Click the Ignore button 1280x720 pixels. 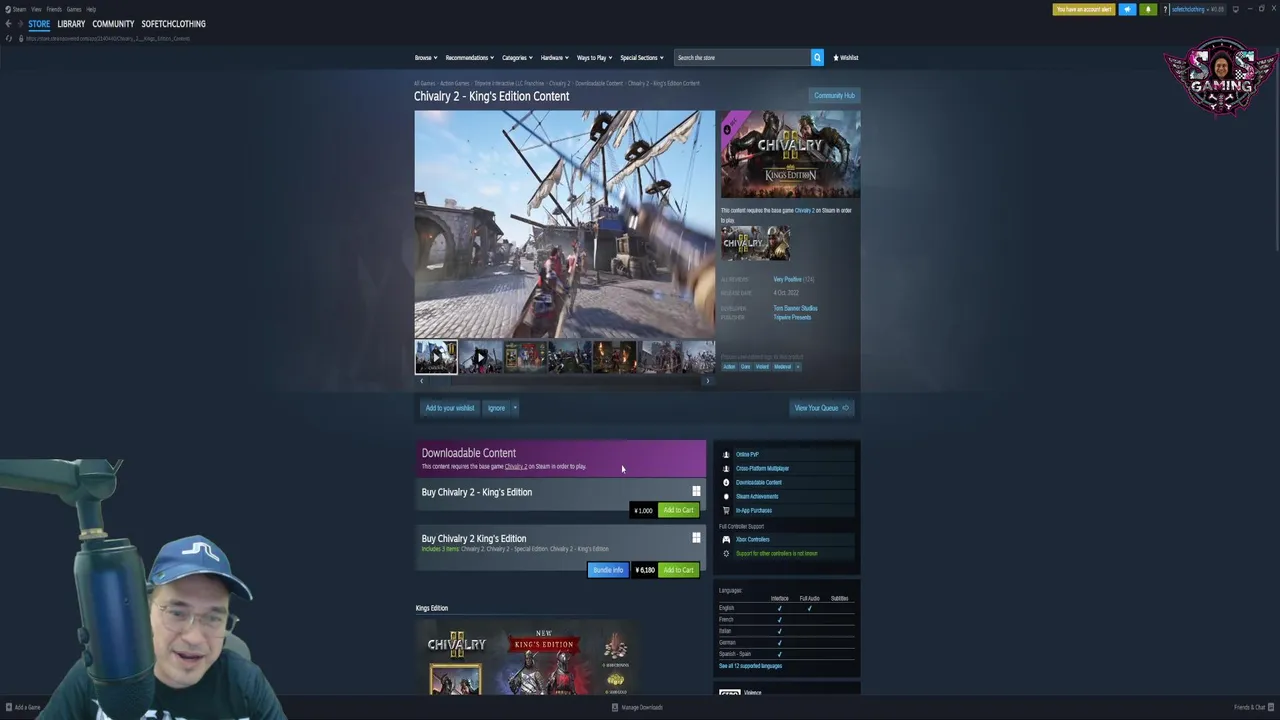(x=496, y=408)
